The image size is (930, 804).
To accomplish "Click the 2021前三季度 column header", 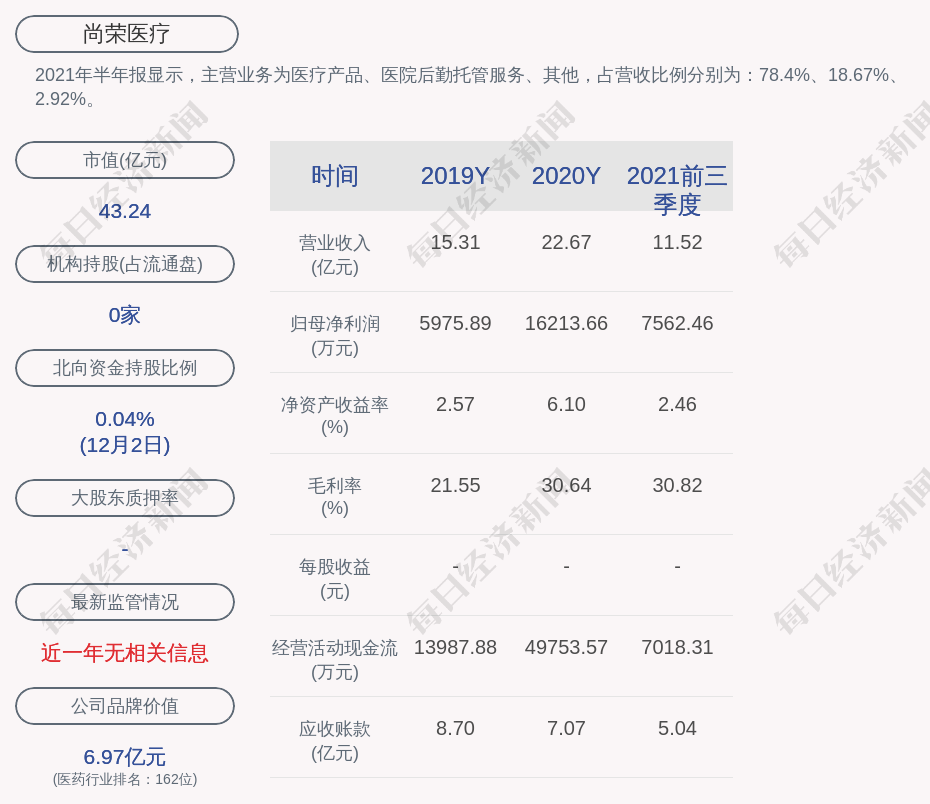I will pos(677,190).
